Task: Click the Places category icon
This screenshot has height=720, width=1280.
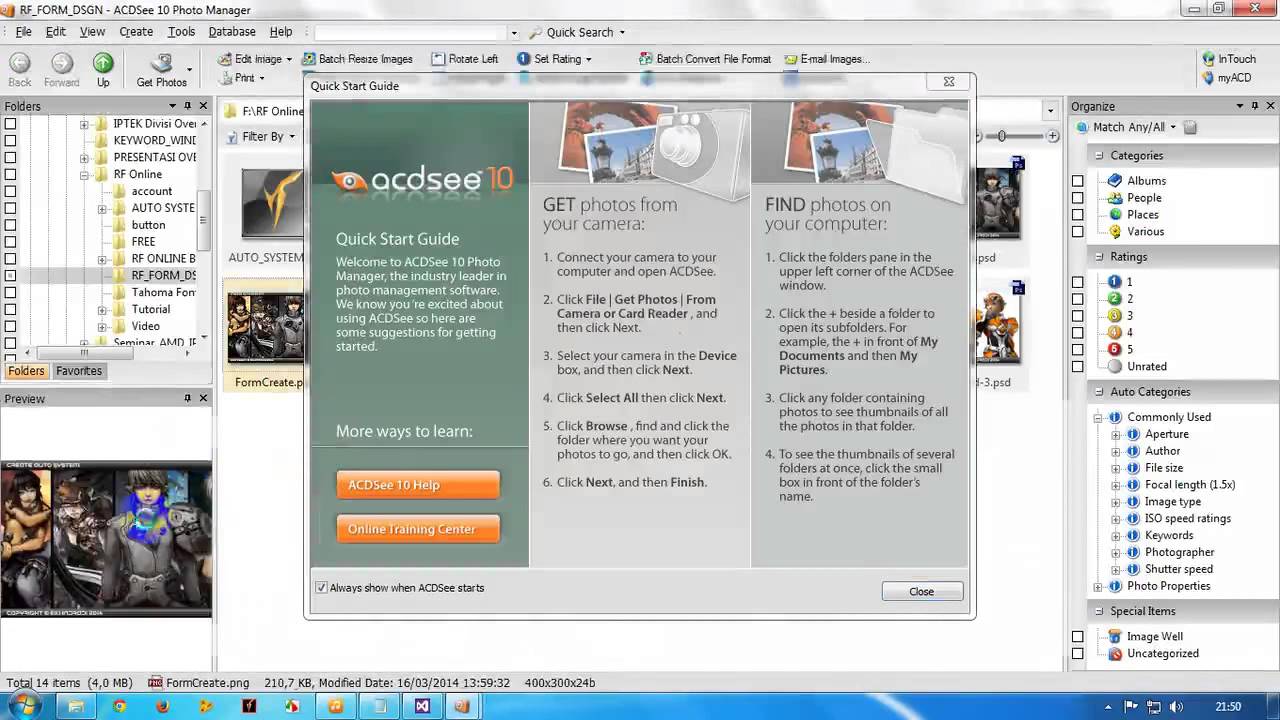Action: pyautogui.click(x=1116, y=214)
